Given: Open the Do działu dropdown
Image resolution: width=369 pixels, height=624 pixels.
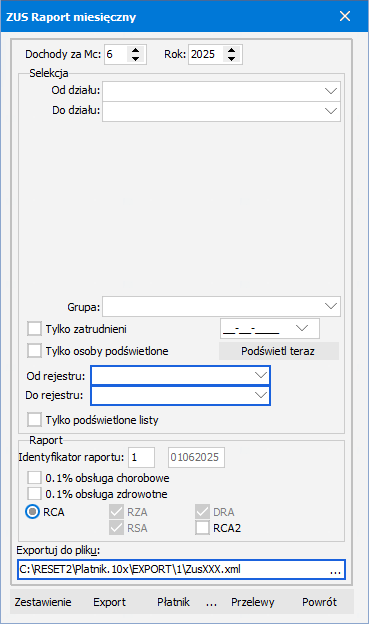Looking at the screenshot, I should tap(331, 111).
